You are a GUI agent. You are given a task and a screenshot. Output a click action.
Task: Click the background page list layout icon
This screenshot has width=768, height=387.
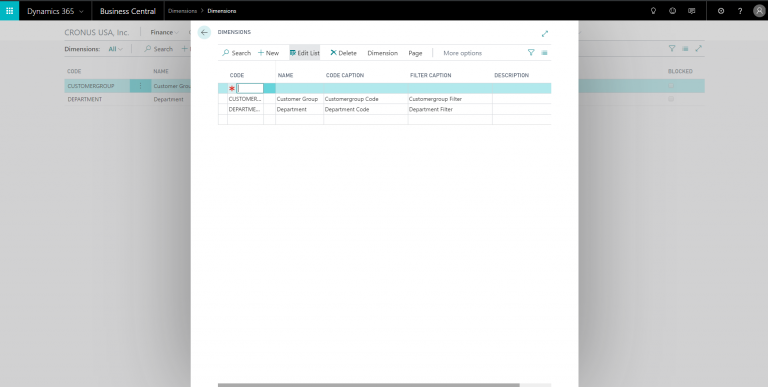685,48
